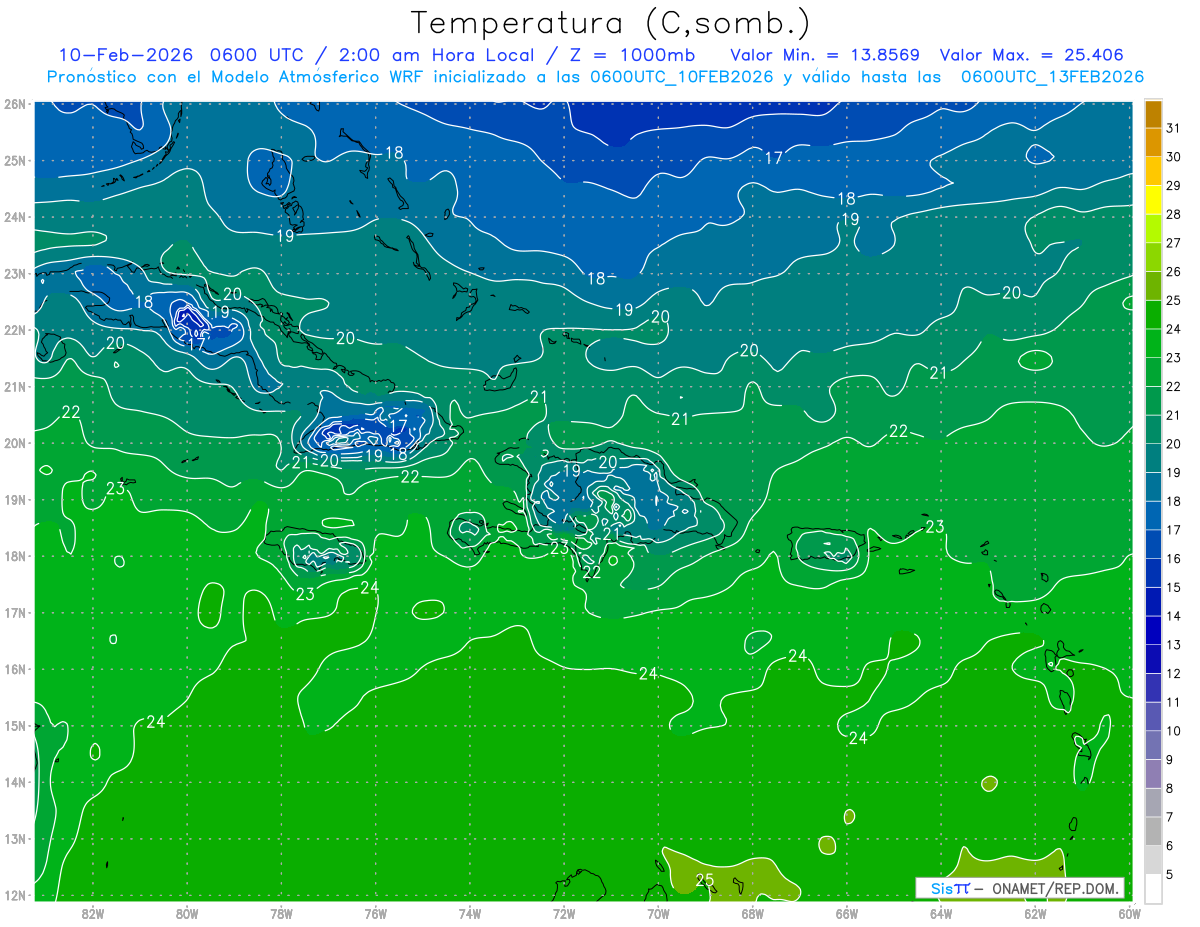Click the "76W" longitude axis label
Image resolution: width=1200 pixels, height=927 pixels.
(375, 913)
